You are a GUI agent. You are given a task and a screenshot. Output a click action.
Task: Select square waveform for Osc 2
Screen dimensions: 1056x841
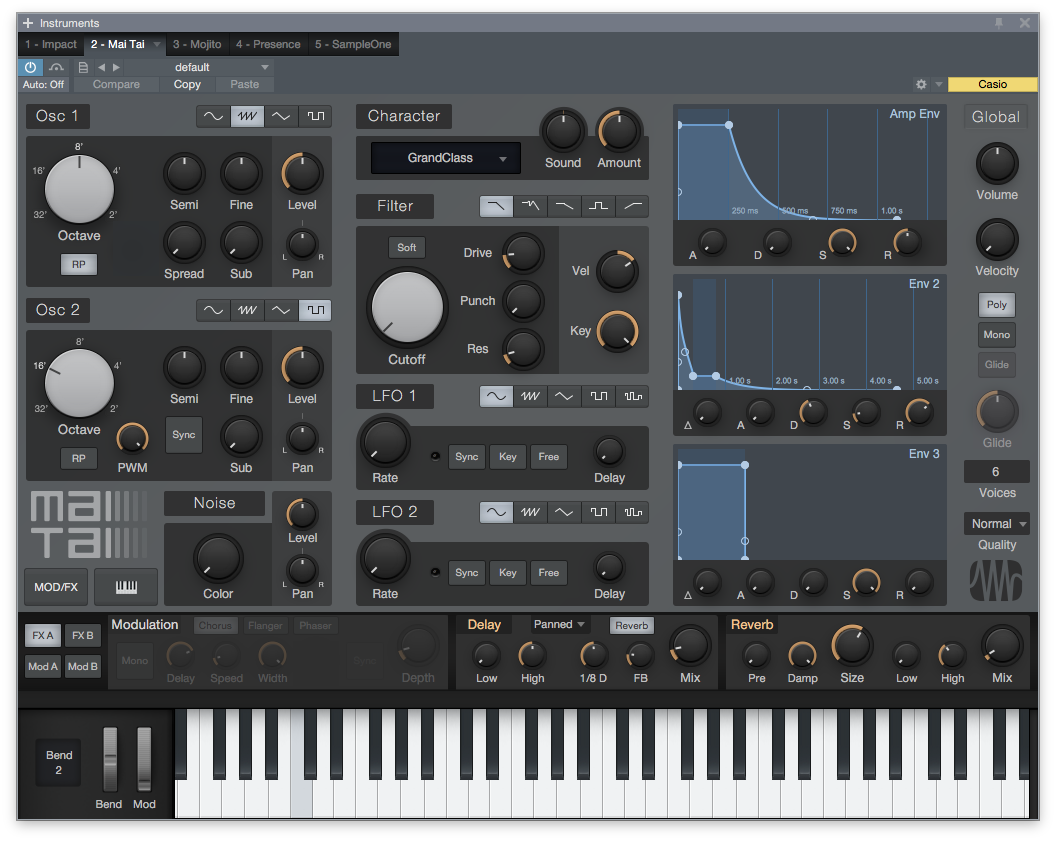tap(316, 310)
